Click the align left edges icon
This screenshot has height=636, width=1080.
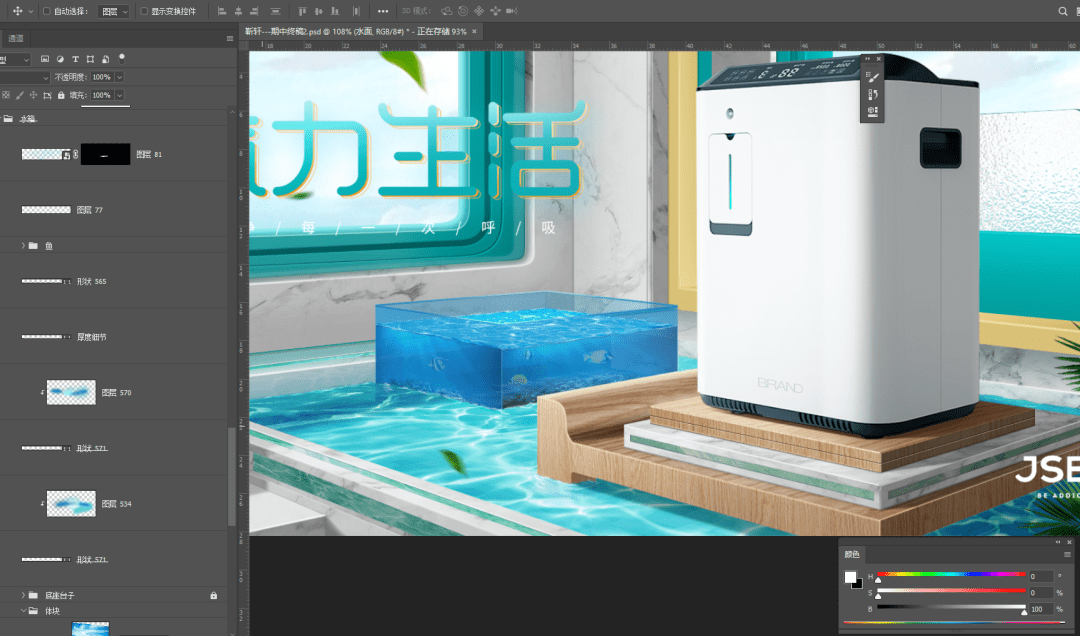point(222,11)
